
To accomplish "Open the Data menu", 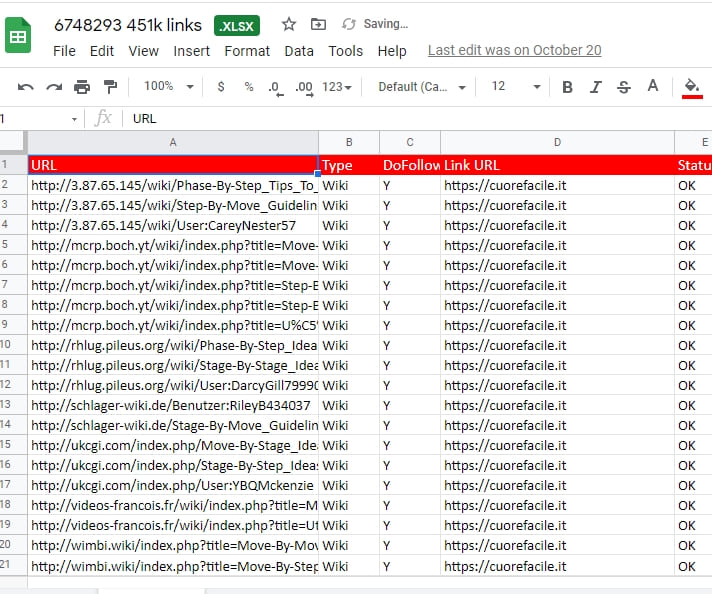I will 298,50.
